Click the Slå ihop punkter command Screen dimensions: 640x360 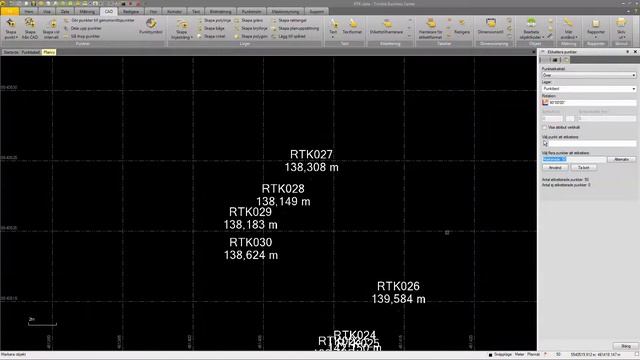(x=82, y=36)
